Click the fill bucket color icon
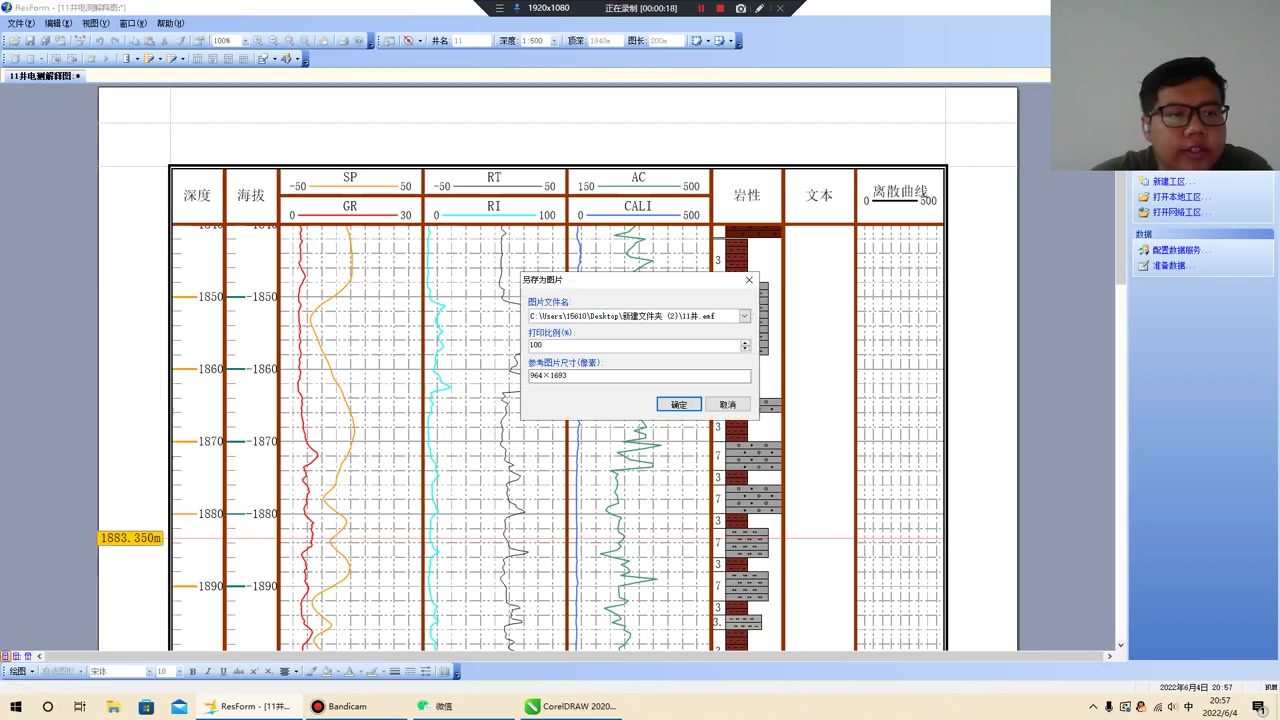Image resolution: width=1280 pixels, height=720 pixels. click(x=326, y=671)
